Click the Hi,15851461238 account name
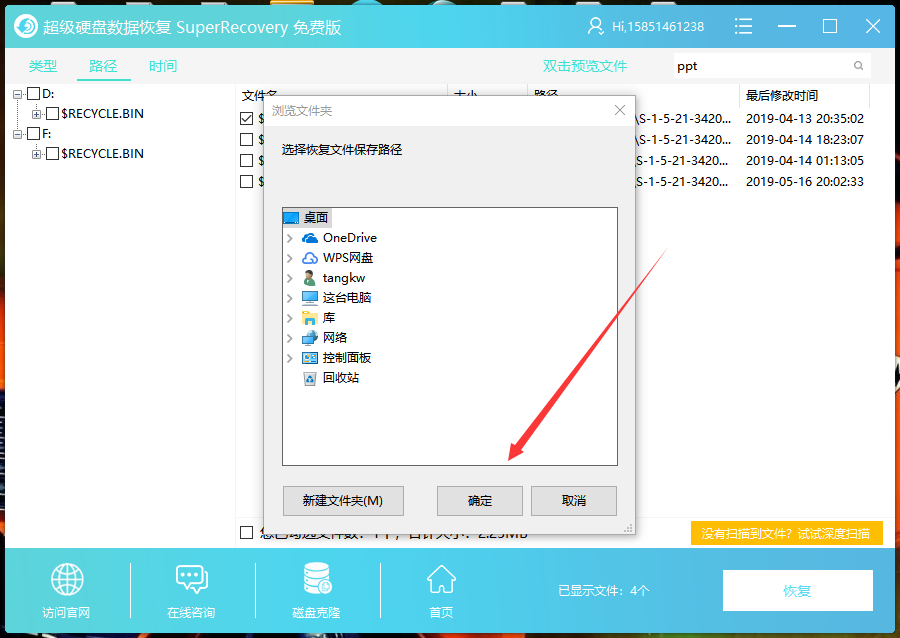Image resolution: width=900 pixels, height=638 pixels. 658,26
